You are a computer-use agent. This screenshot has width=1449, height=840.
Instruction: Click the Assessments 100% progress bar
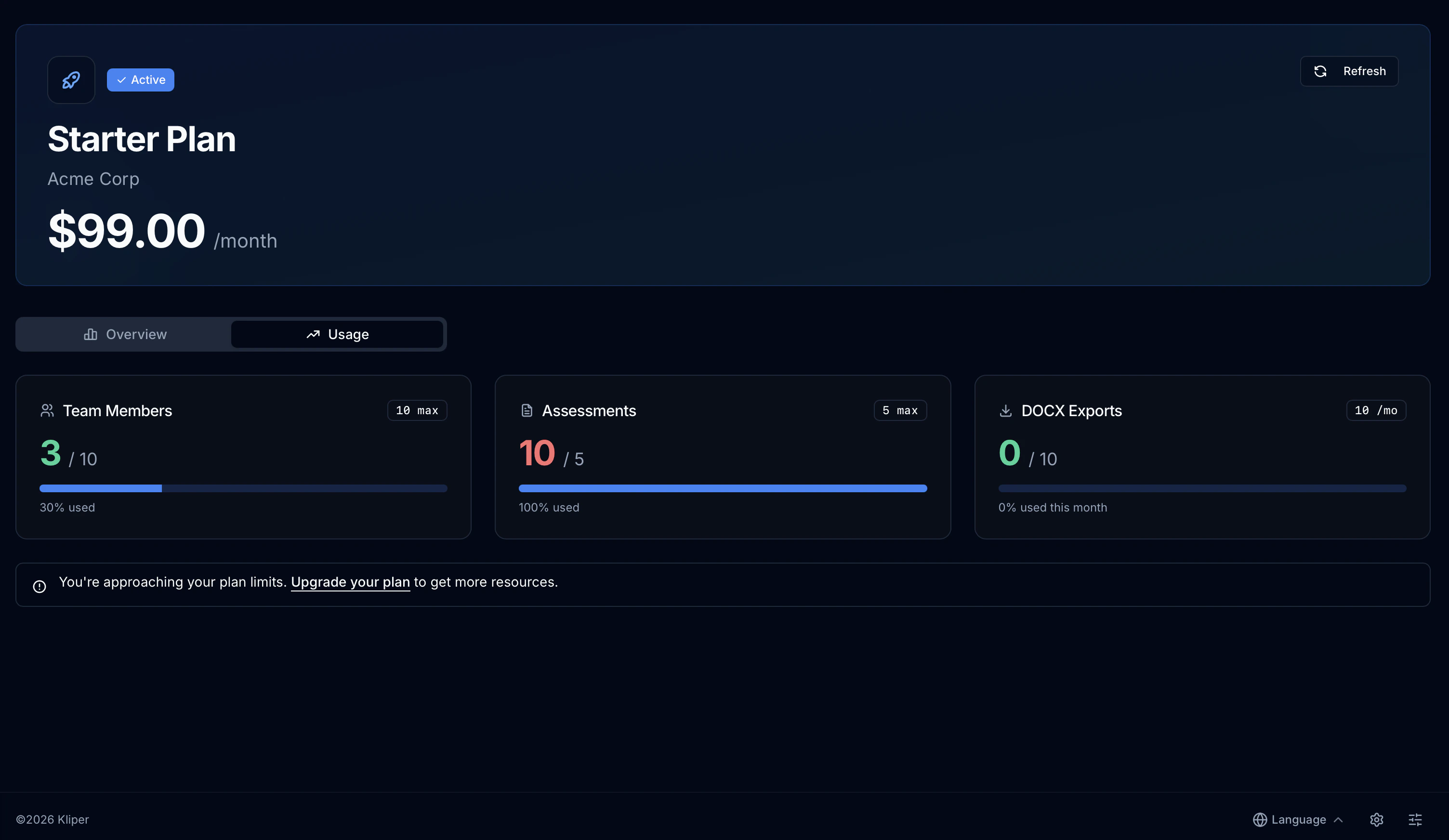tap(722, 488)
